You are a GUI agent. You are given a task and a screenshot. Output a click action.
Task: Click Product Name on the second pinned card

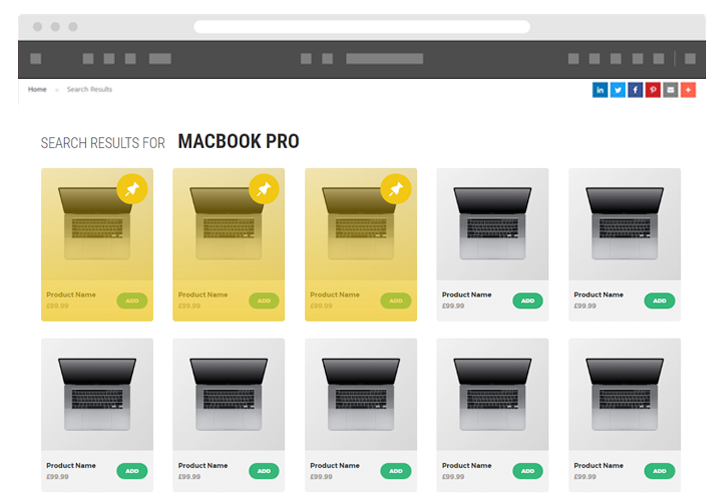click(203, 294)
